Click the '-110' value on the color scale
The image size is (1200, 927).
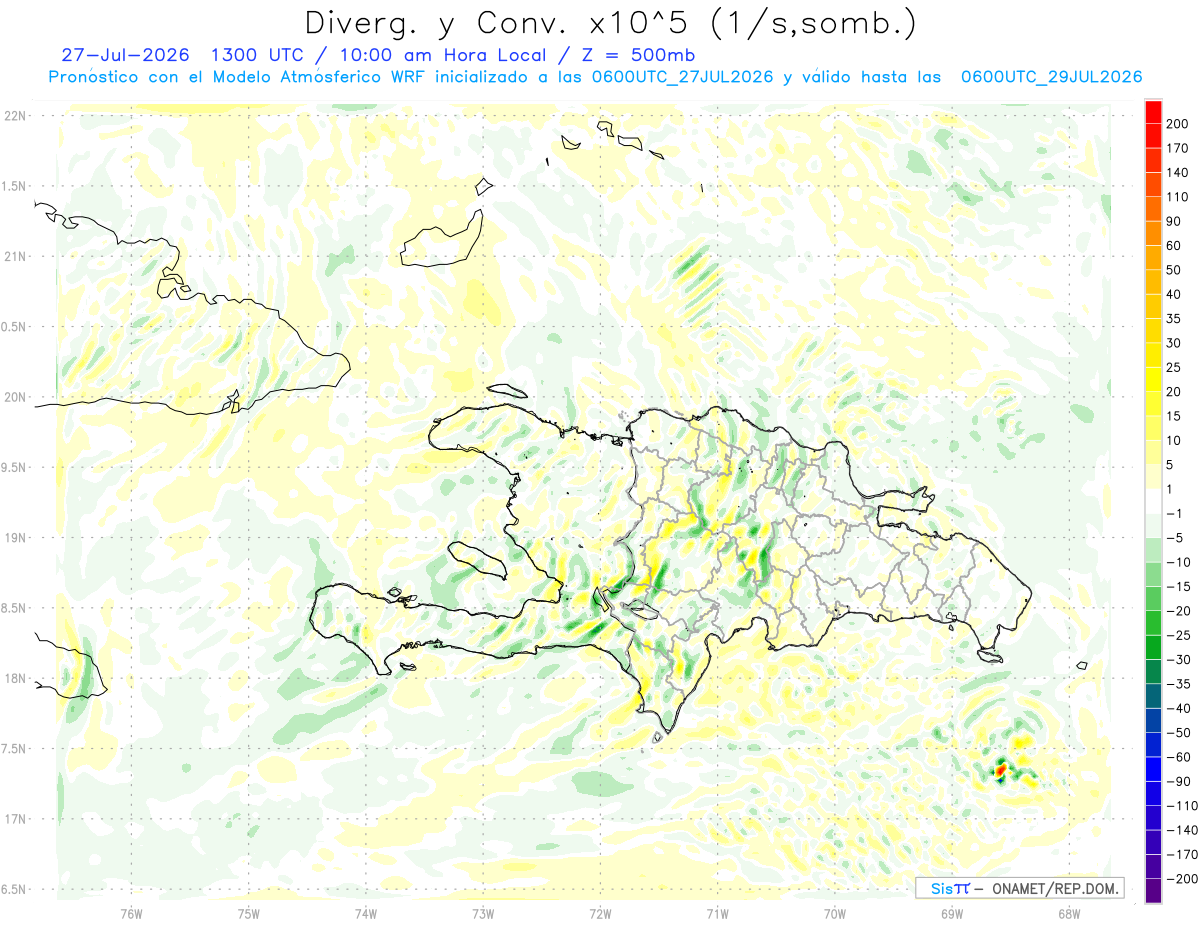1180,806
